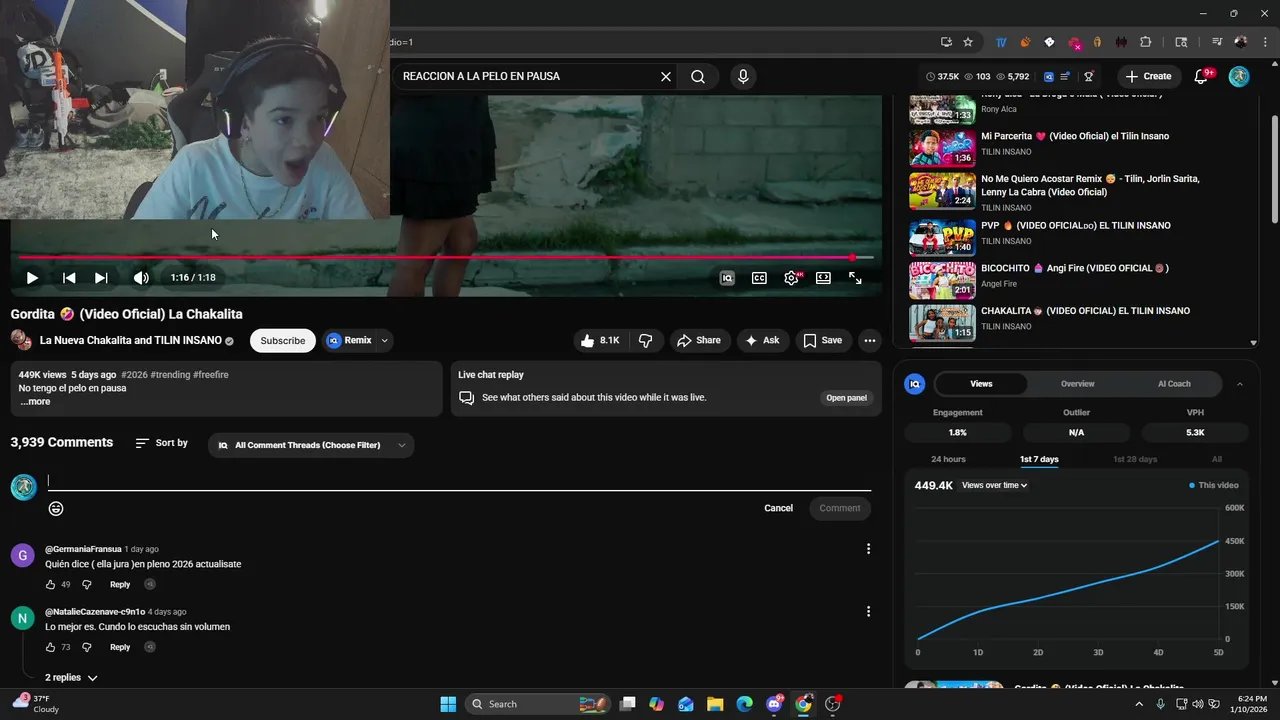Share the video

[699, 341]
